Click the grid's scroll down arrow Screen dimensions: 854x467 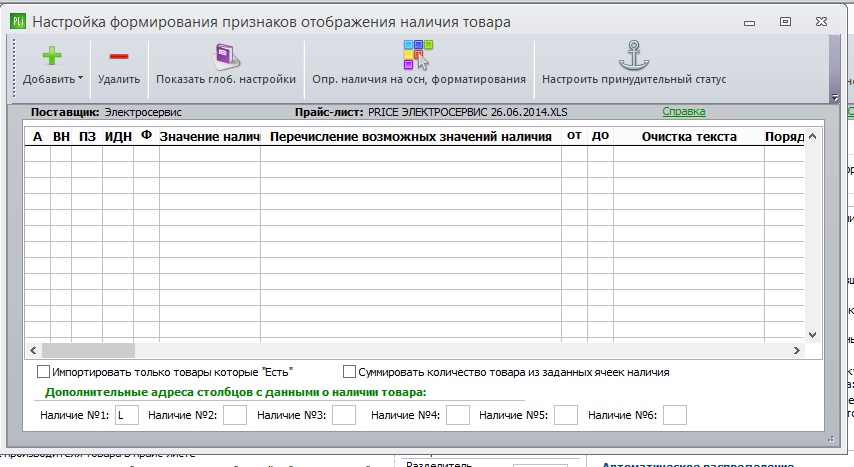tap(812, 335)
